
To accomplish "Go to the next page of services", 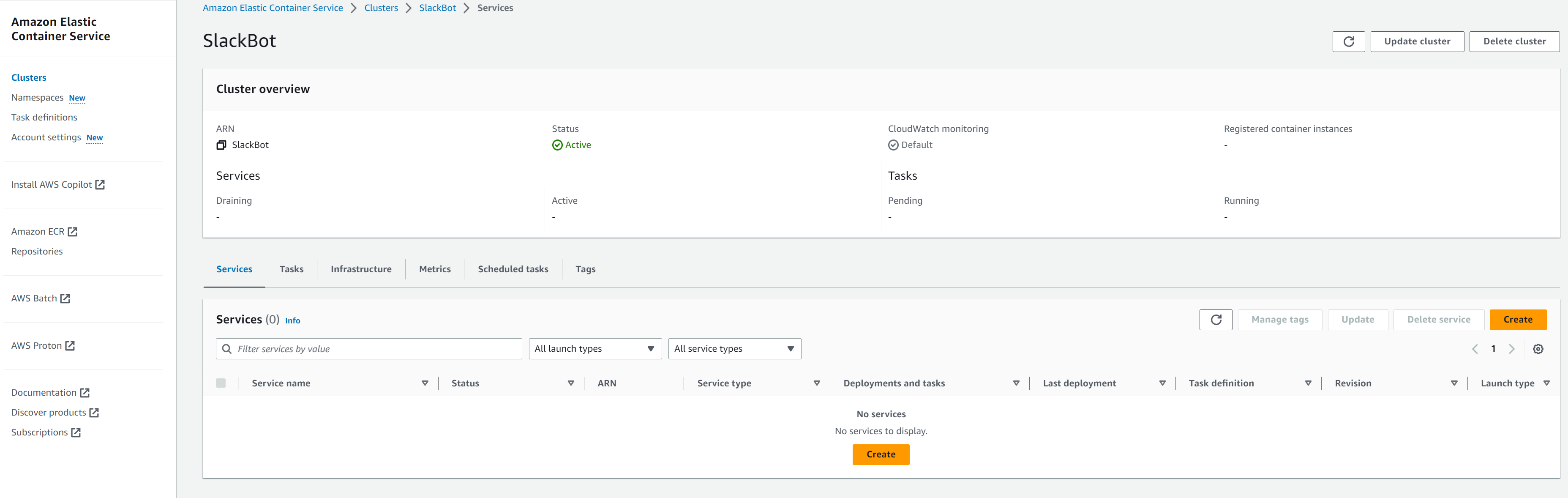I will tap(1512, 348).
